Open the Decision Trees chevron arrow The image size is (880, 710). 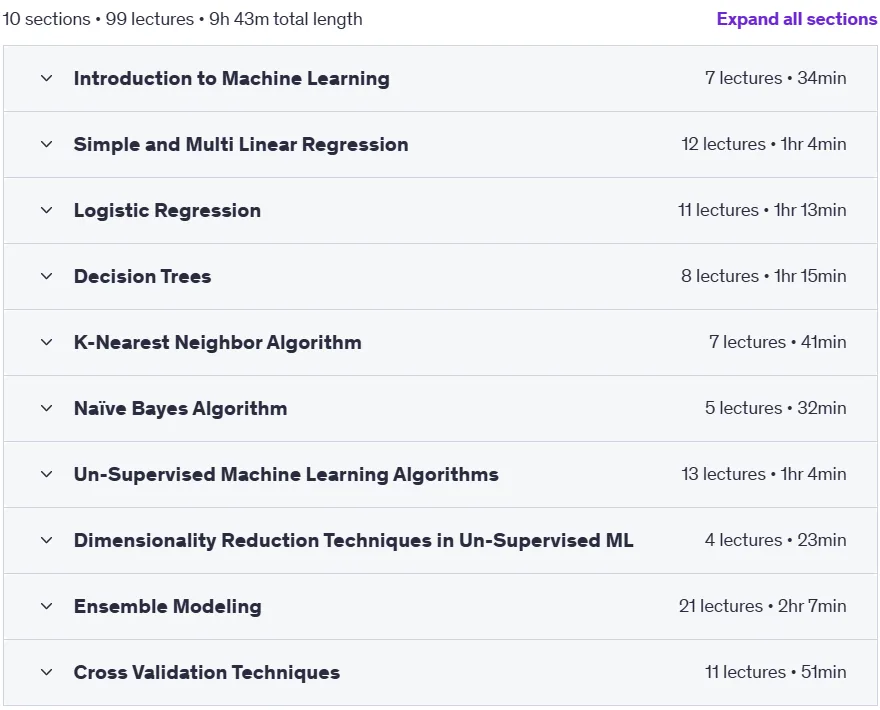[47, 276]
